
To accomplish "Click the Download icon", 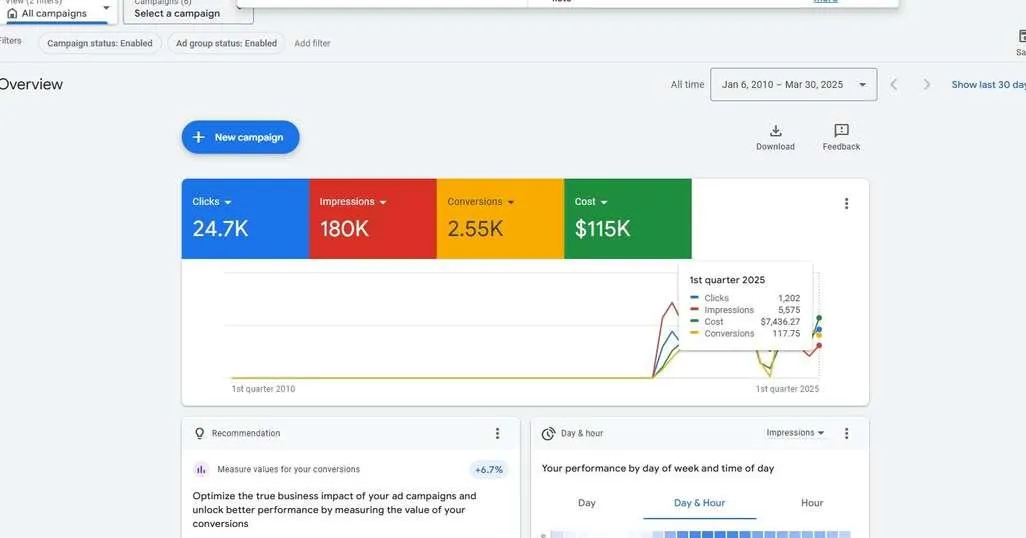I will coord(775,131).
